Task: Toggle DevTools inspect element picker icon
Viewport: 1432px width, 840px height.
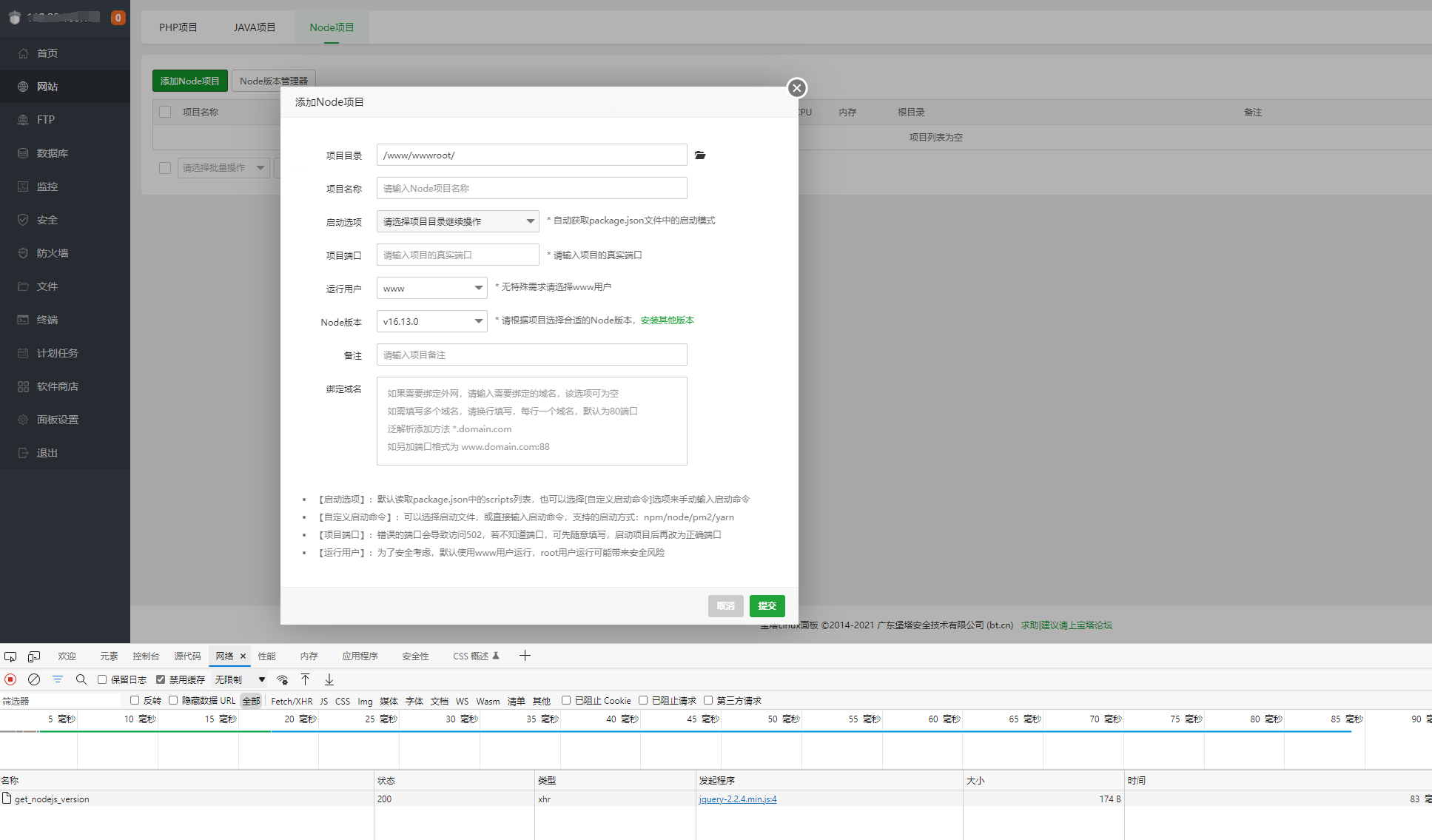Action: [x=10, y=656]
